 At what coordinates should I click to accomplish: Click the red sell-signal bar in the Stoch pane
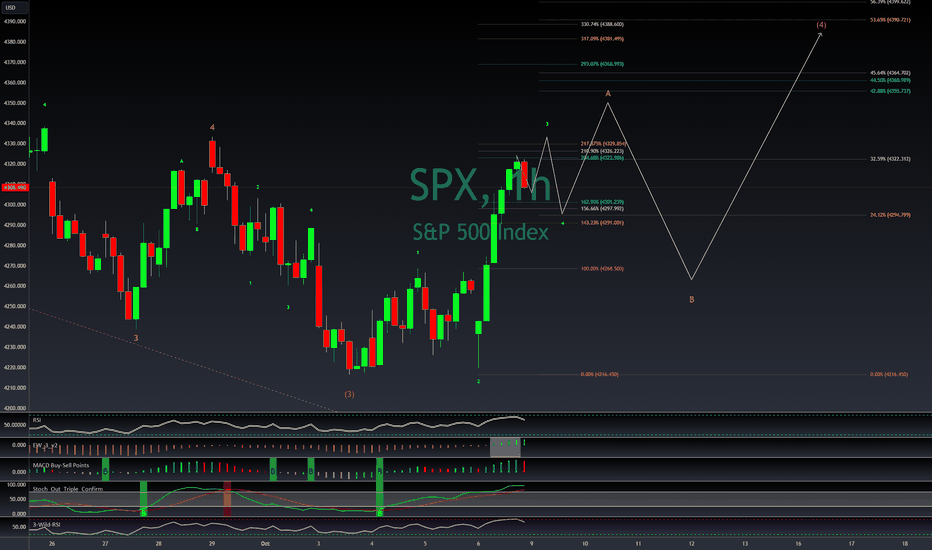point(227,499)
